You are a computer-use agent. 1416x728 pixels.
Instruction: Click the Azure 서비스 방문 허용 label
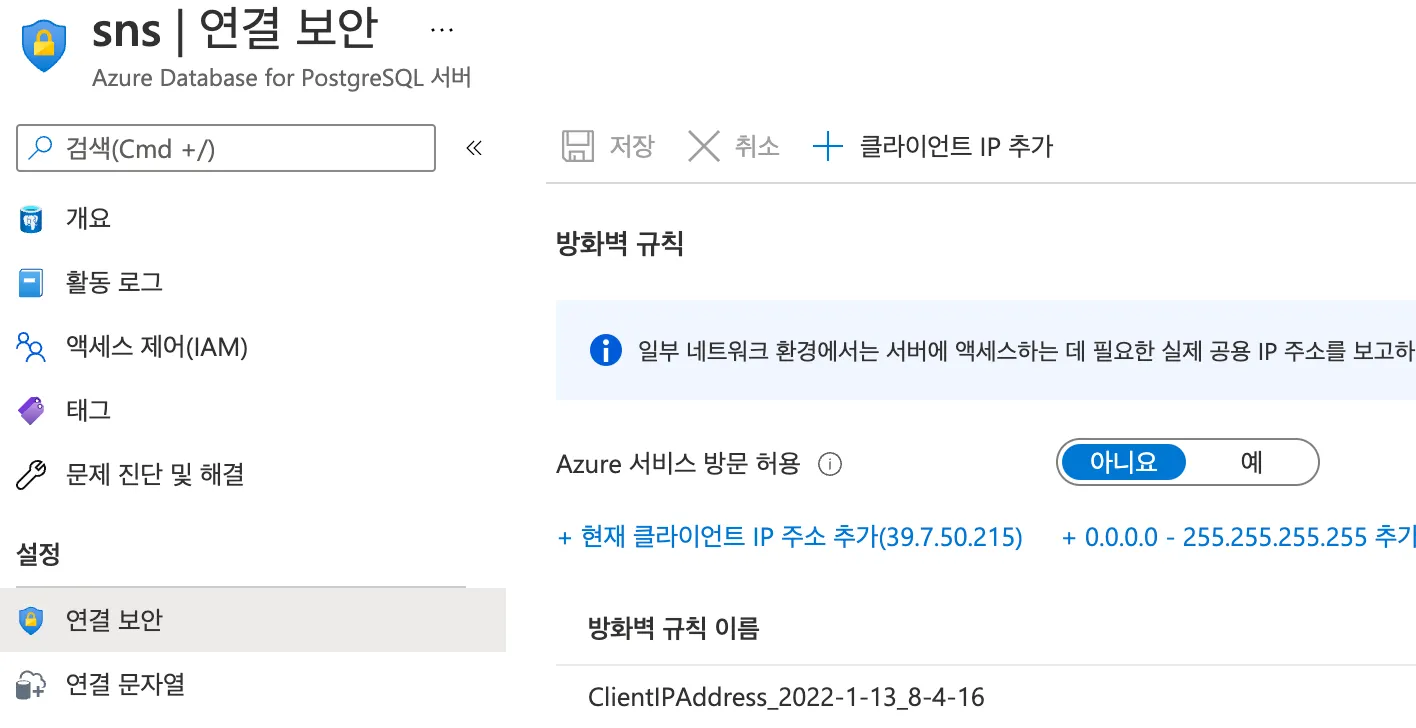678,463
